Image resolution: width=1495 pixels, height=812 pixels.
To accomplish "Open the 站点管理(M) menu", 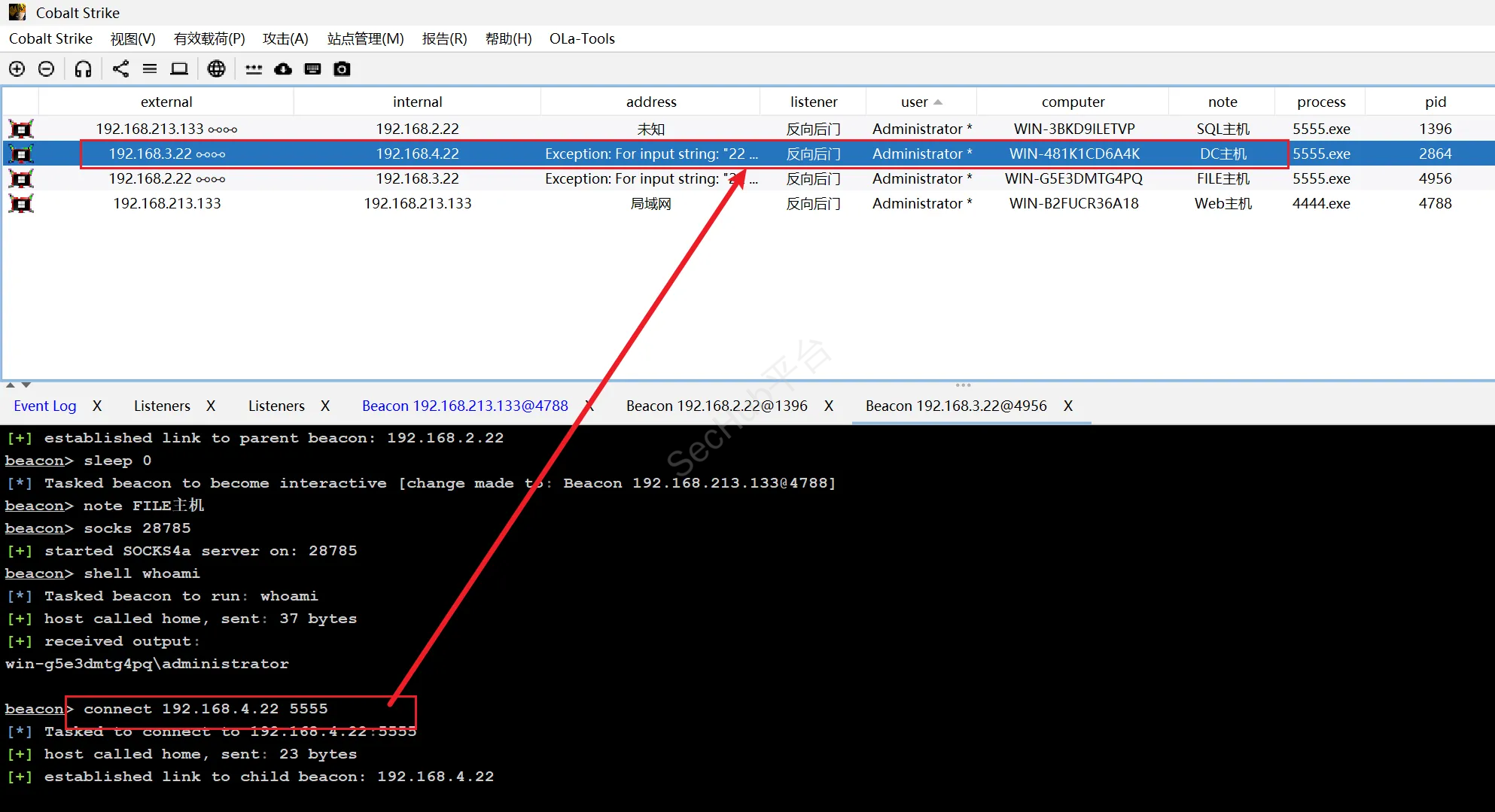I will pyautogui.click(x=365, y=38).
